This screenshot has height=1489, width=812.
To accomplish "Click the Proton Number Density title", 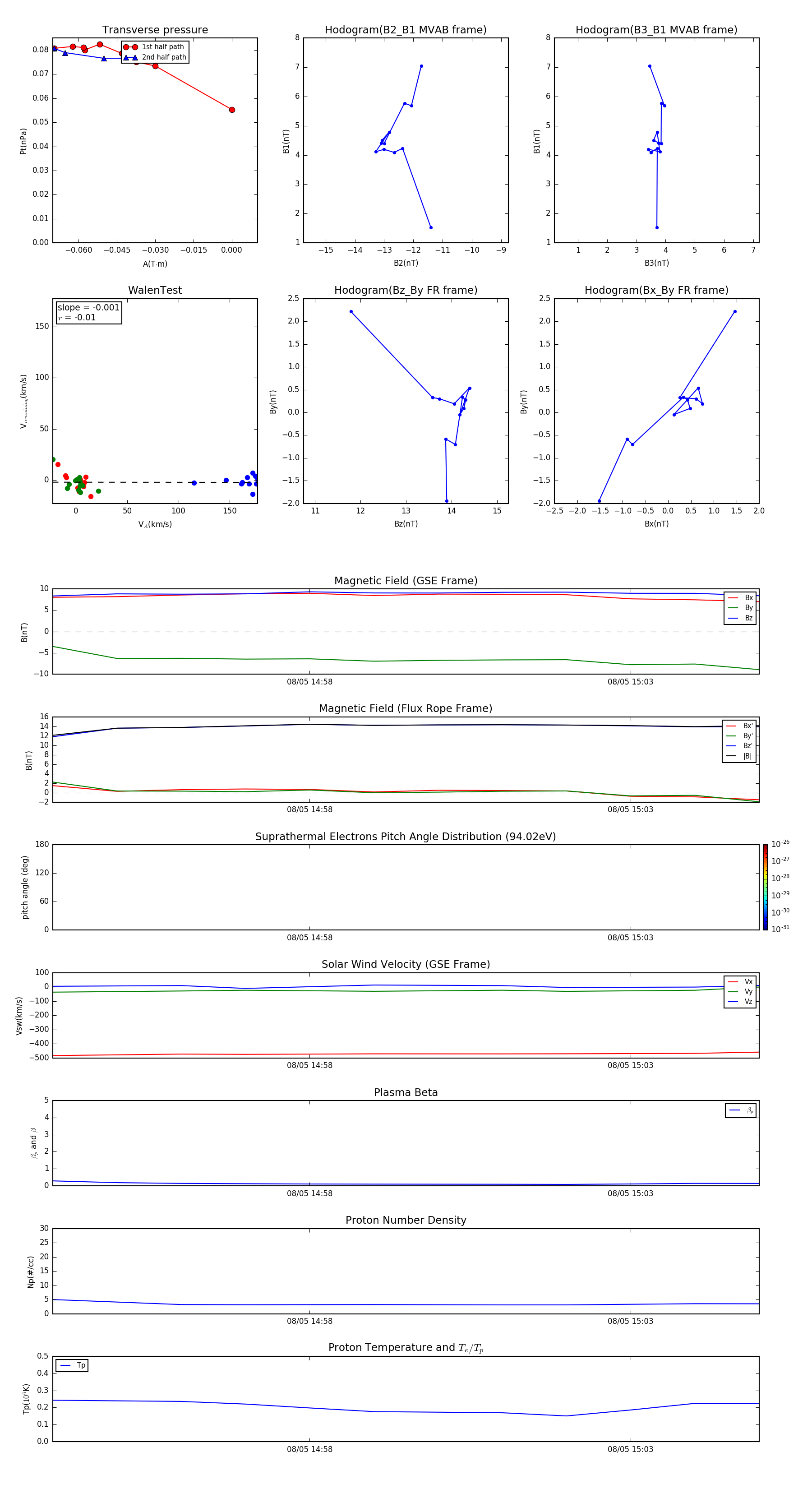I will pyautogui.click(x=406, y=1220).
